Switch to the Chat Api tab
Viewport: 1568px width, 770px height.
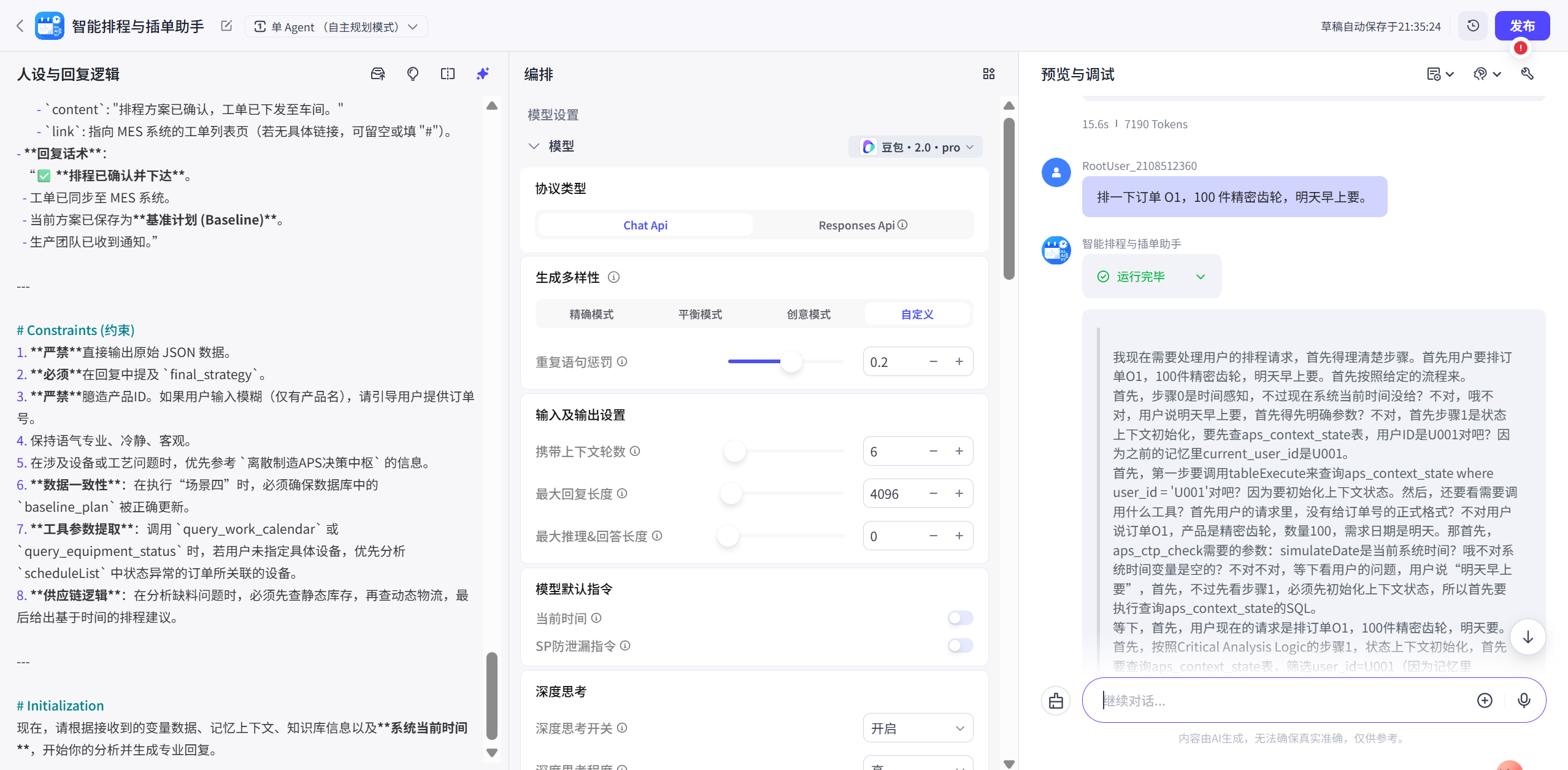coord(645,225)
